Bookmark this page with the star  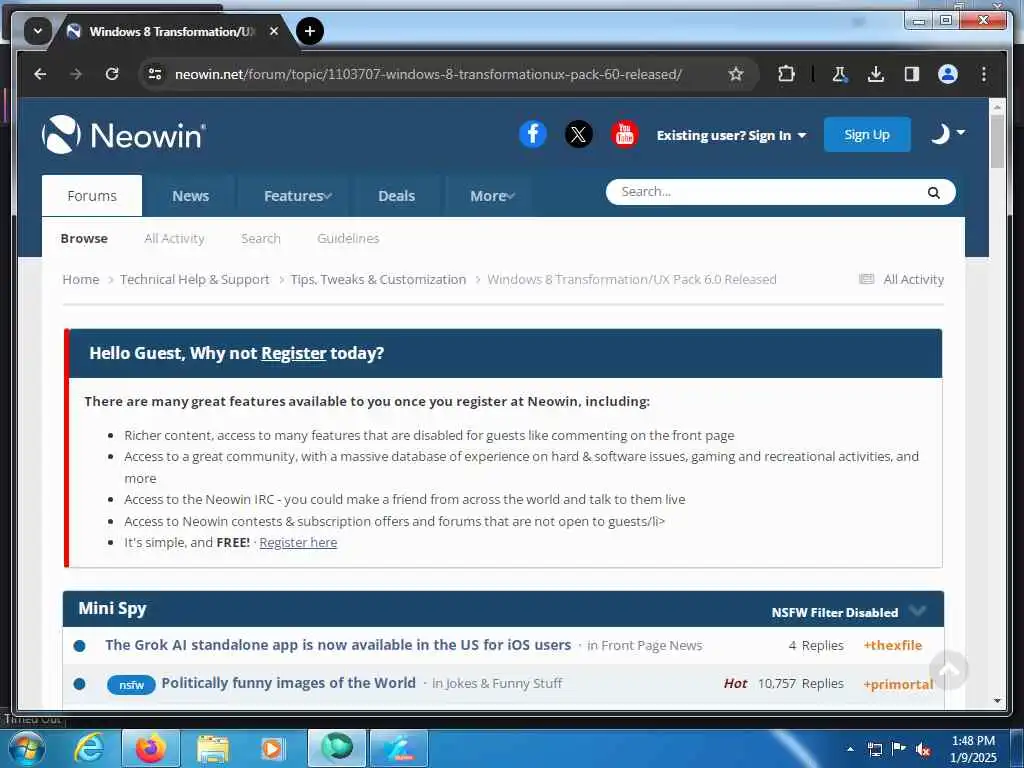tap(736, 74)
